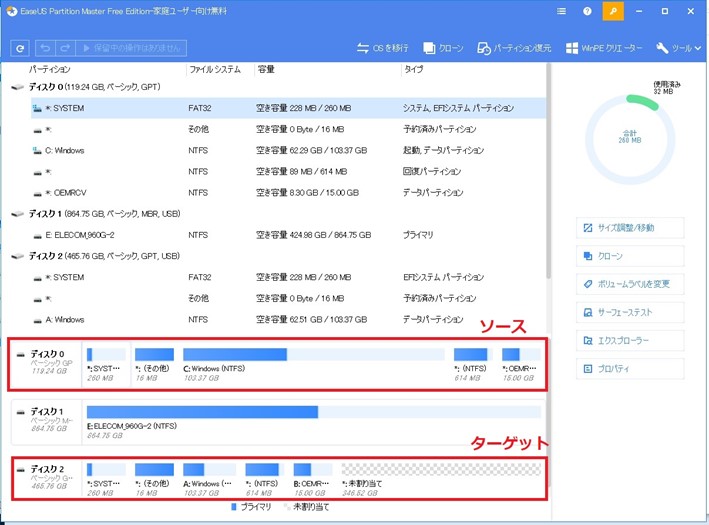709x525 pixels.
Task: Click the パーティション column header
Action: tap(50, 69)
